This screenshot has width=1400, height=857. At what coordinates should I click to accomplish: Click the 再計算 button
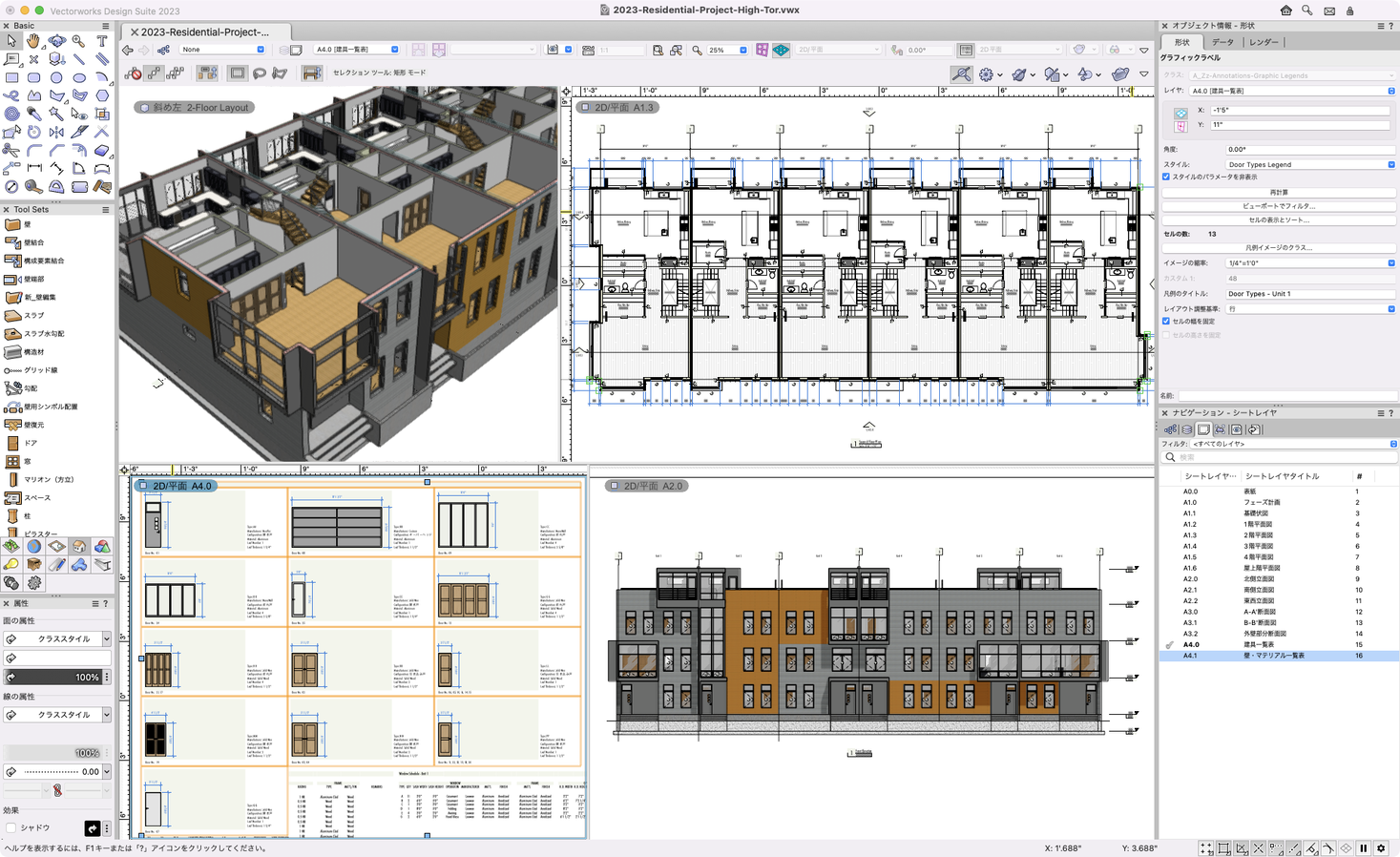coord(1277,191)
